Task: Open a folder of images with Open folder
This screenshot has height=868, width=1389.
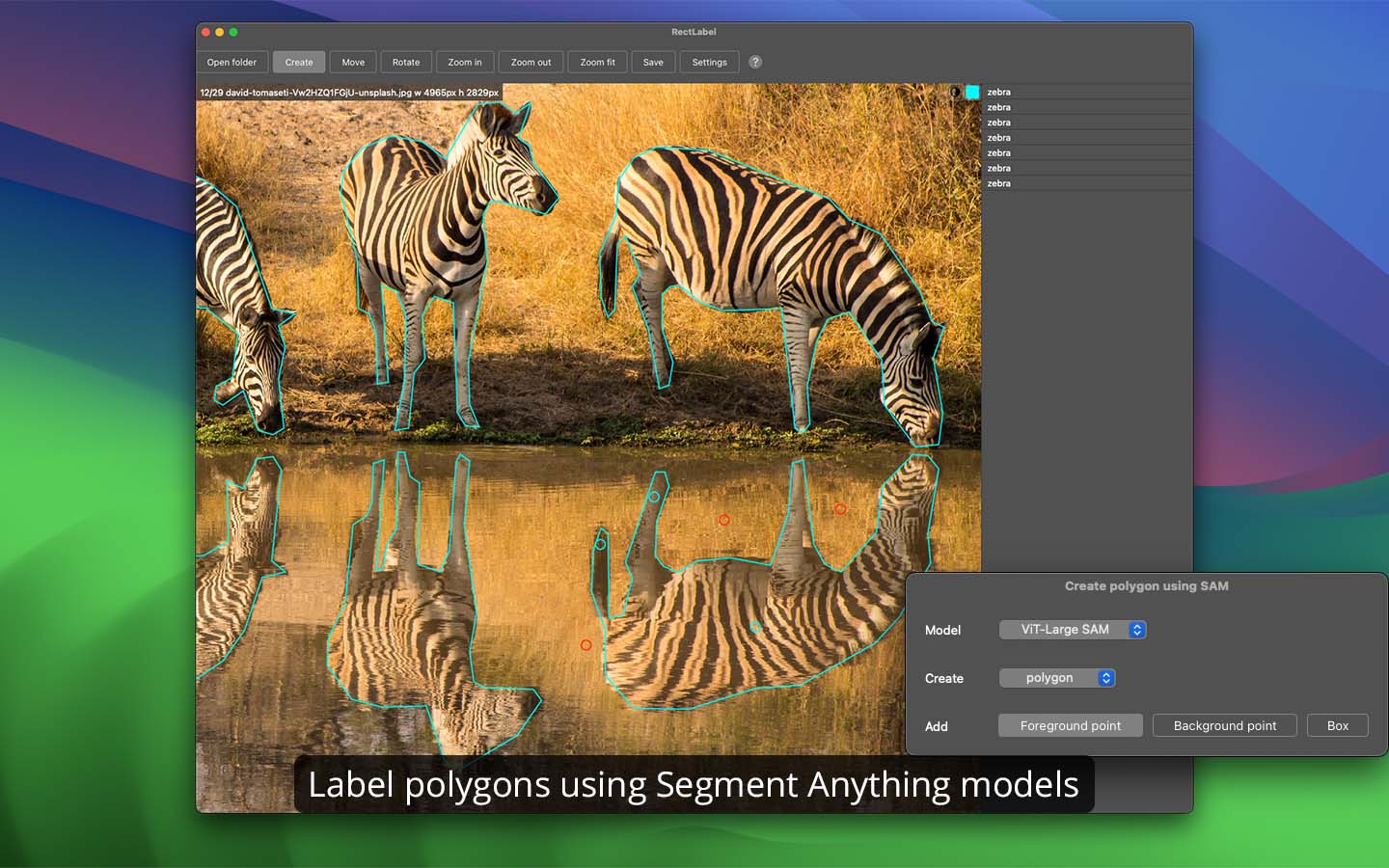Action: pos(231,62)
